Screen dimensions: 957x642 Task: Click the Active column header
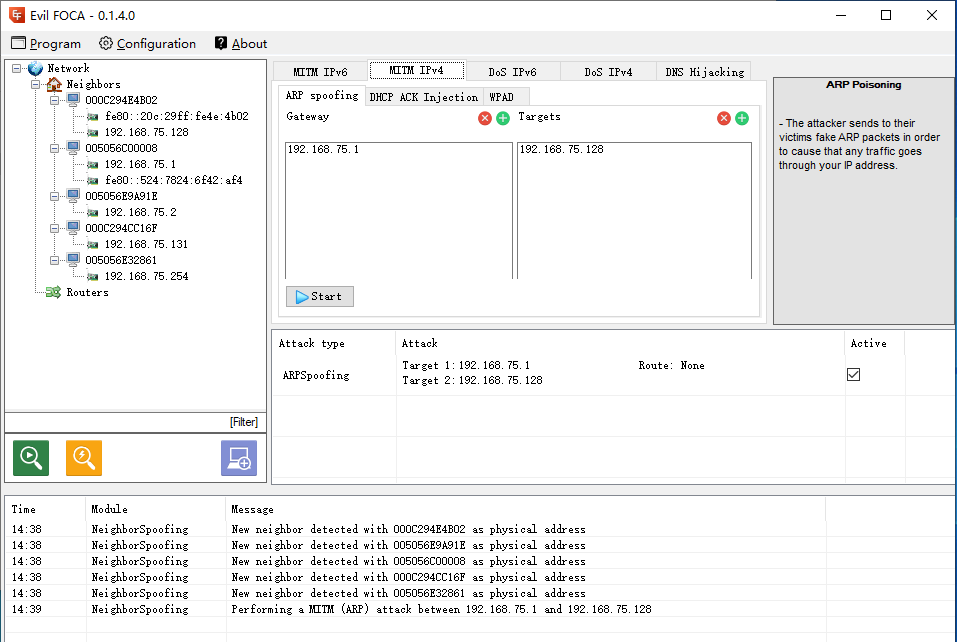coord(874,343)
